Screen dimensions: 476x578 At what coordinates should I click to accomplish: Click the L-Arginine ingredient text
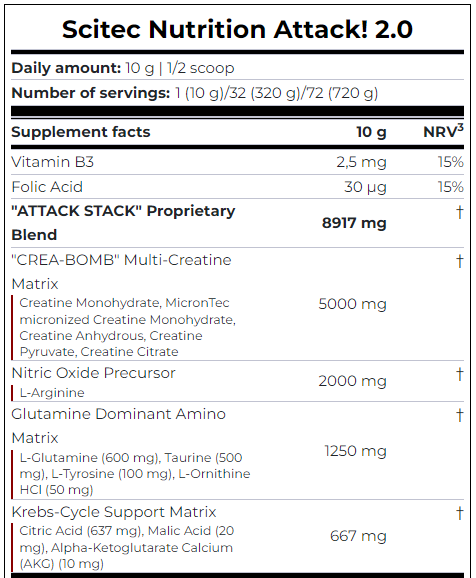[x=52, y=393]
